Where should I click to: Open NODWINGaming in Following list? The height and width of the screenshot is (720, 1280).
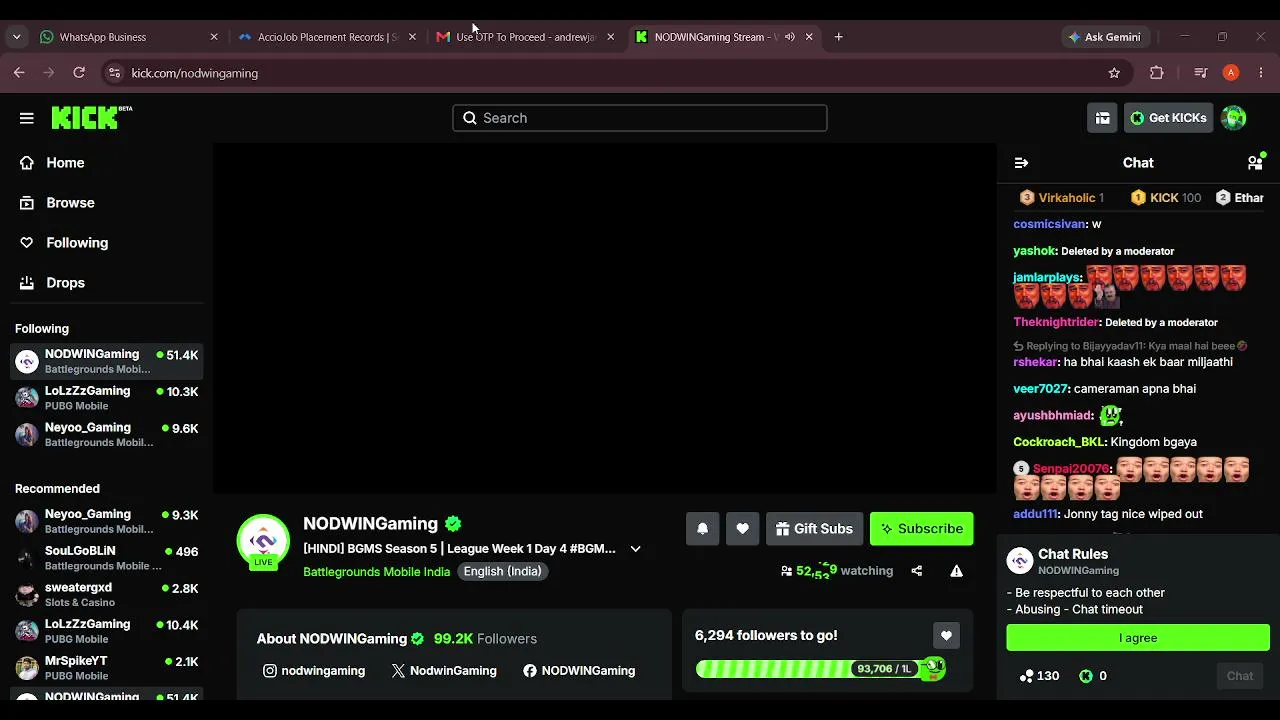pos(107,361)
